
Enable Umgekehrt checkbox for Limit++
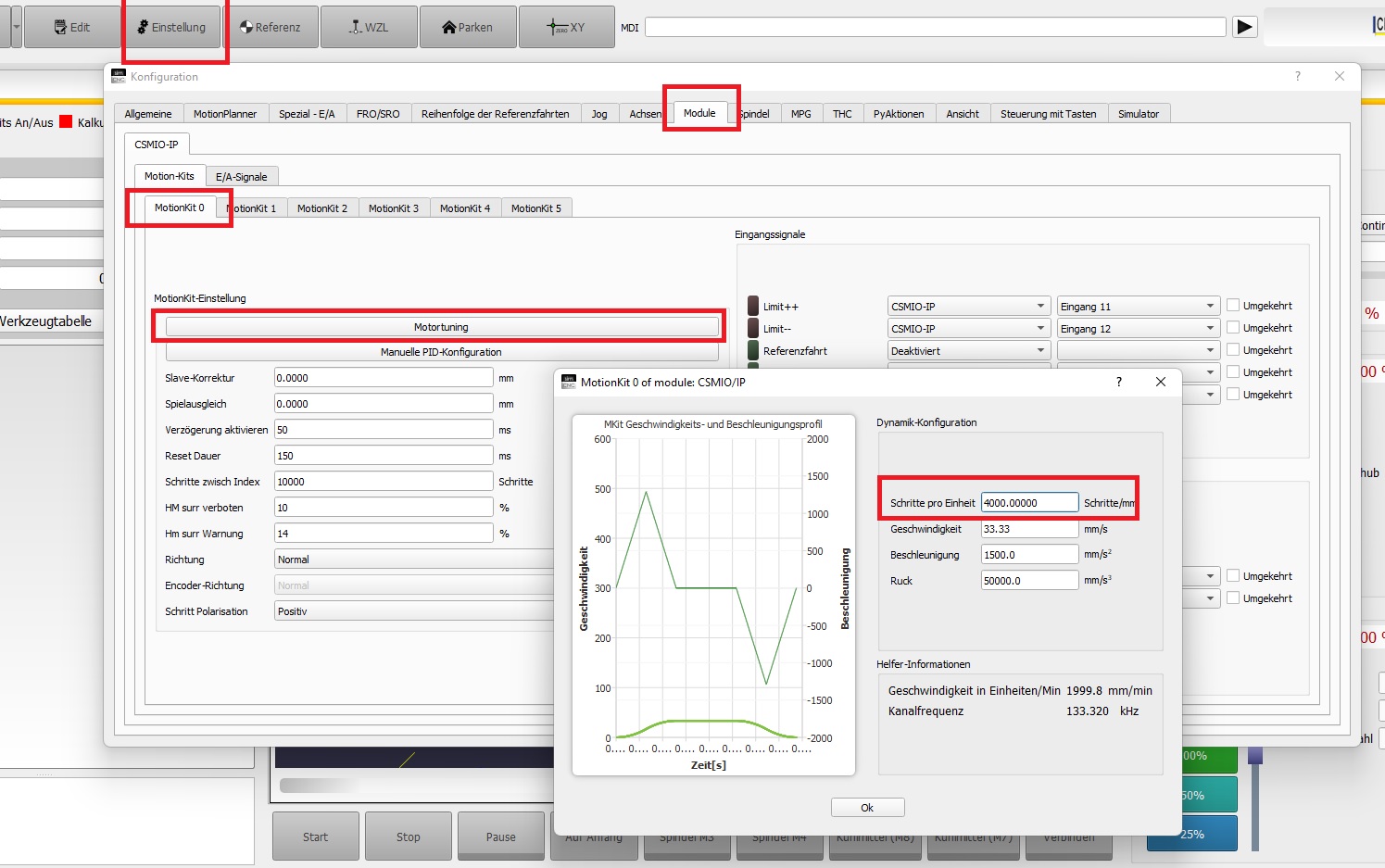coord(1233,306)
